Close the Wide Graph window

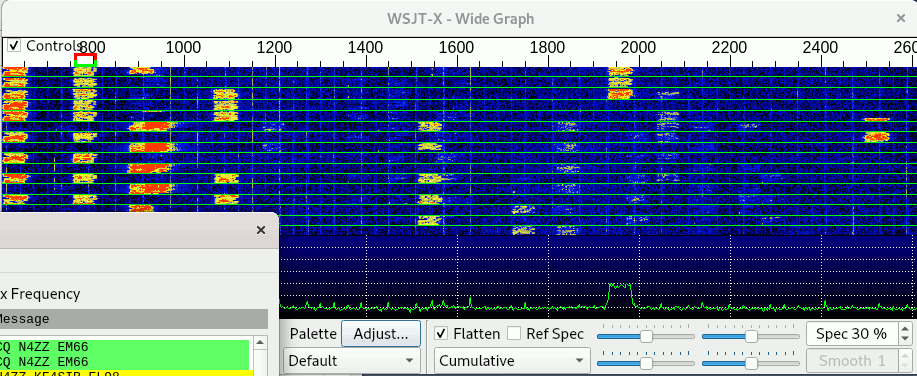pos(901,19)
